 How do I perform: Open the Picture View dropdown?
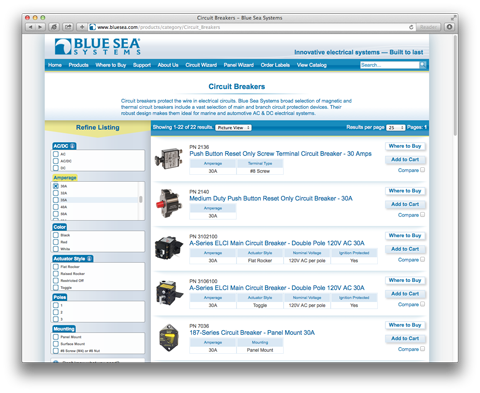[x=234, y=128]
